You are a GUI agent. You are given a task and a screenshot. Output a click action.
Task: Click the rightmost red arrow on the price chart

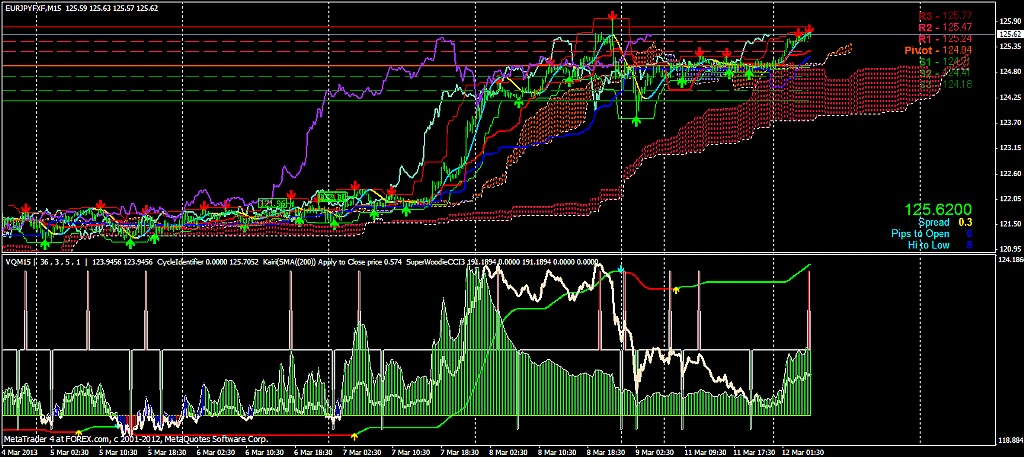(x=809, y=29)
